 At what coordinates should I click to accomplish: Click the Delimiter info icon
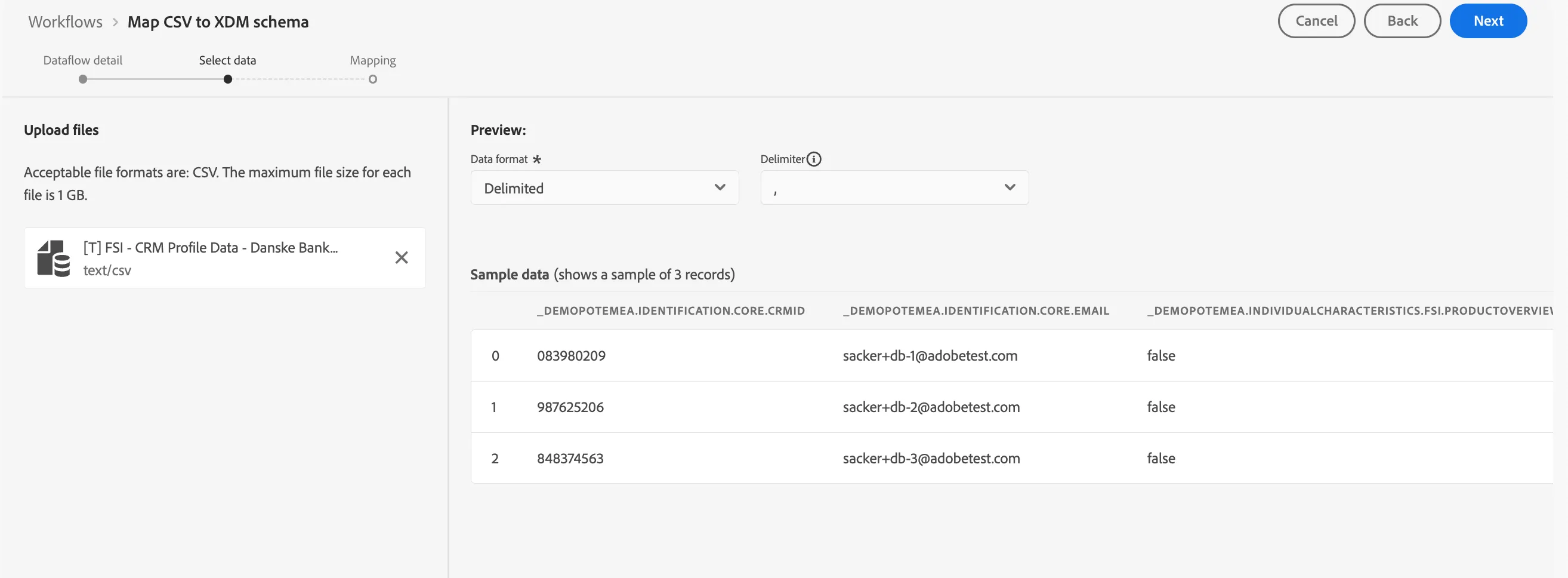(x=814, y=159)
